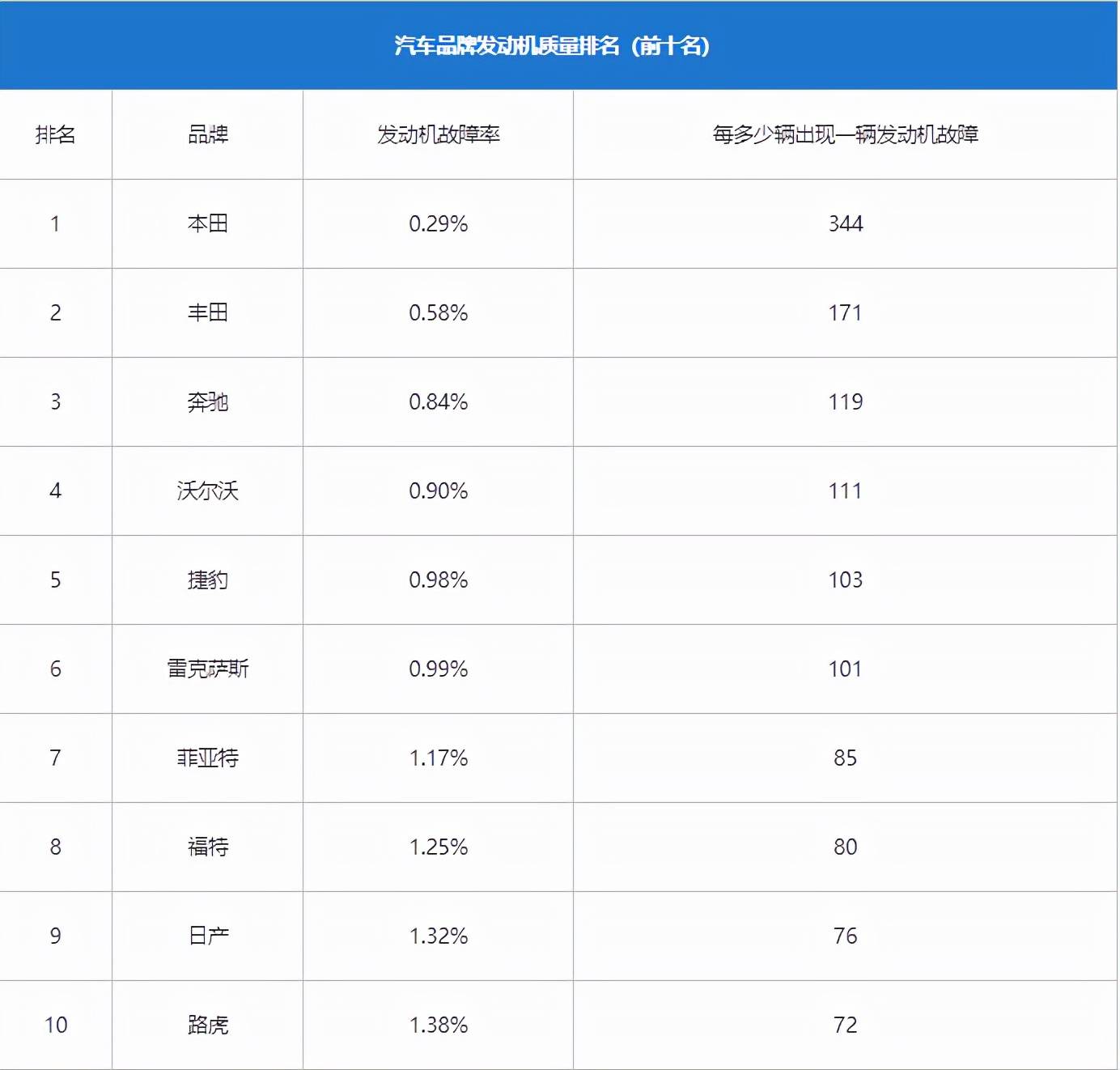Image resolution: width=1120 pixels, height=1070 pixels.
Task: Click rank number 6 in 雷克萨斯 row
Action: click(x=55, y=669)
